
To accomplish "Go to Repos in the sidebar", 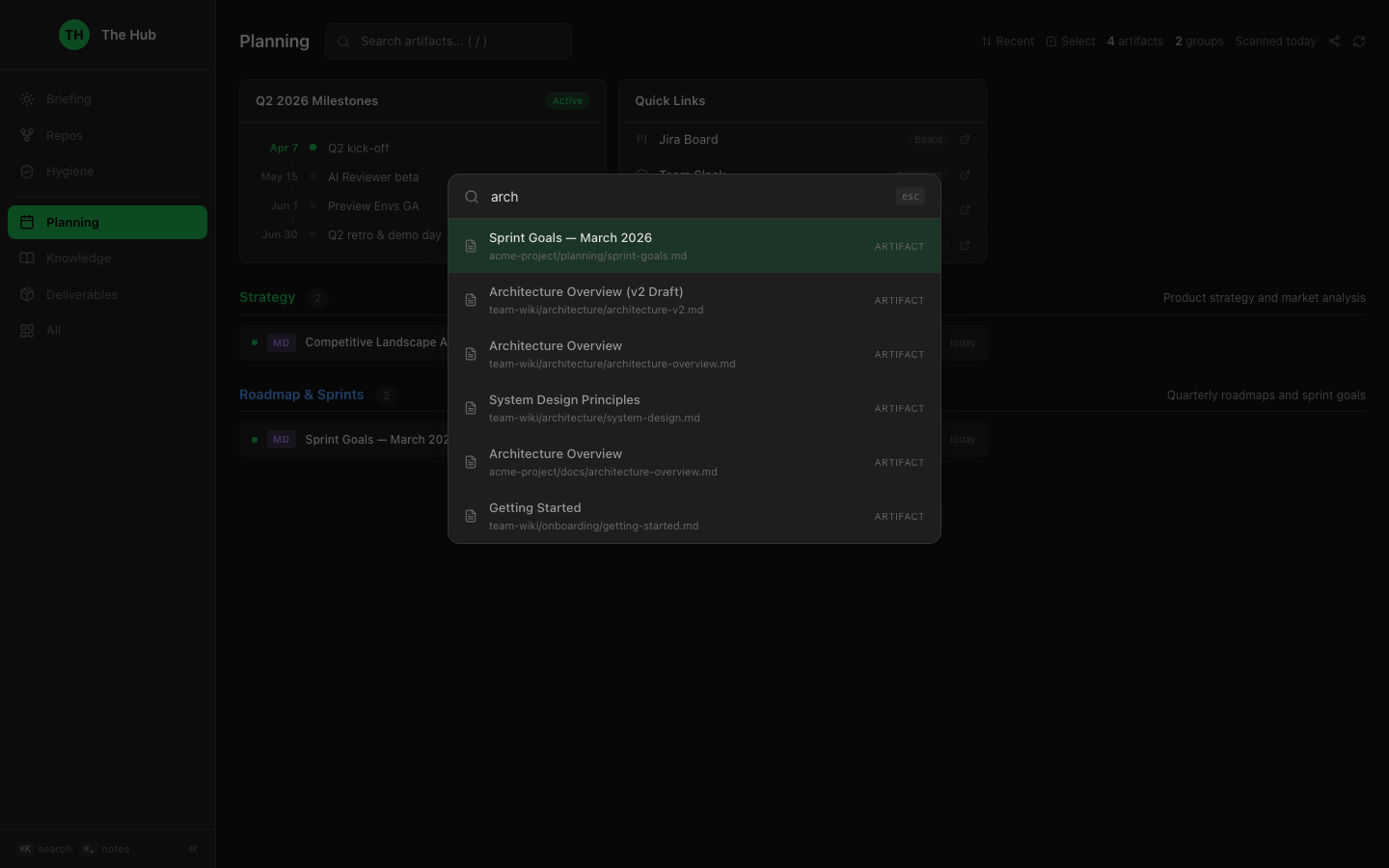I will click(64, 136).
